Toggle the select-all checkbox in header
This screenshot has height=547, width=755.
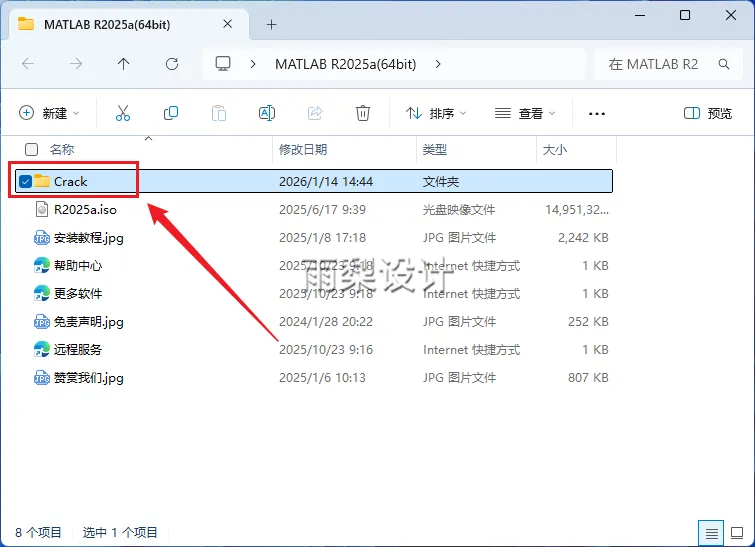31,149
